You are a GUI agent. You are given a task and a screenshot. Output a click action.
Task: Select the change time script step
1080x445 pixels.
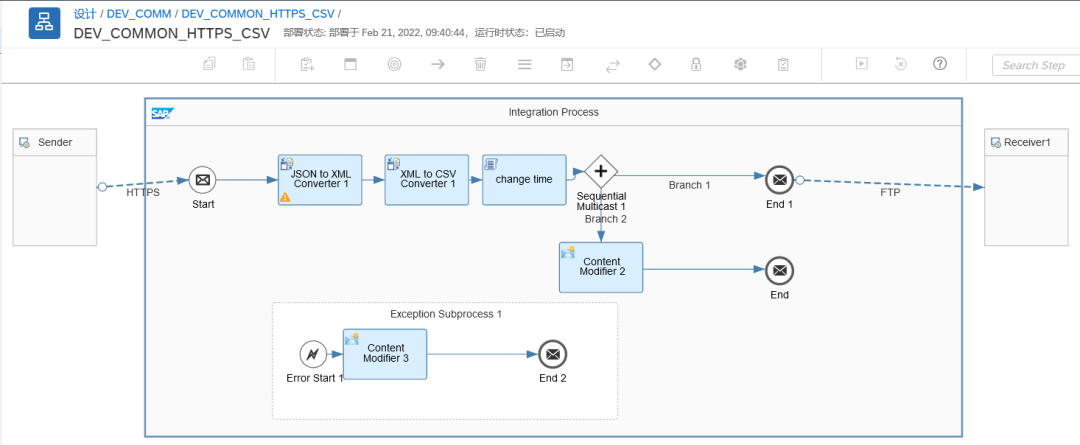point(524,180)
